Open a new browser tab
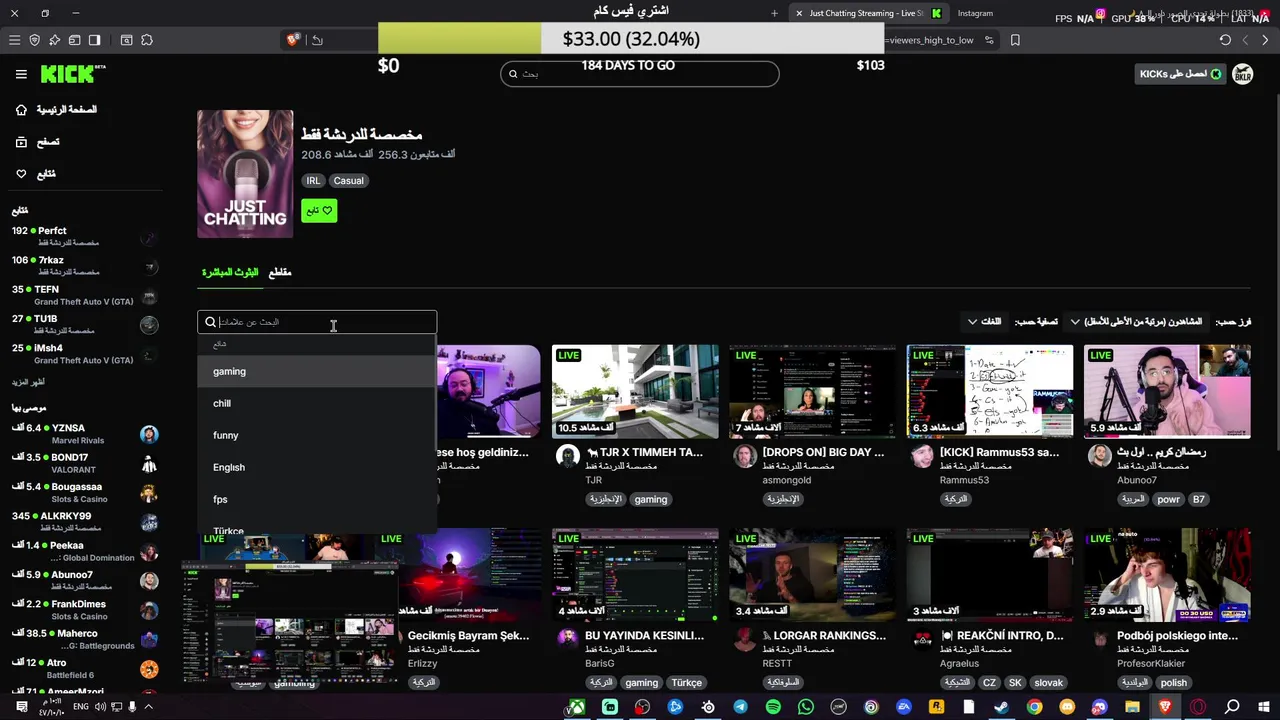 (774, 13)
